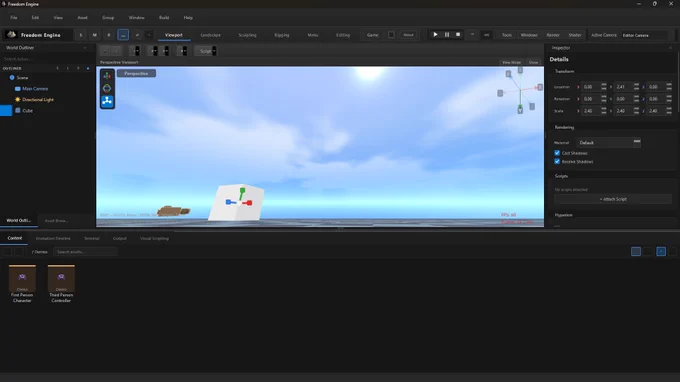Screen dimensions: 680x382
Task: Open the Material Default dropdown
Action: coord(608,143)
